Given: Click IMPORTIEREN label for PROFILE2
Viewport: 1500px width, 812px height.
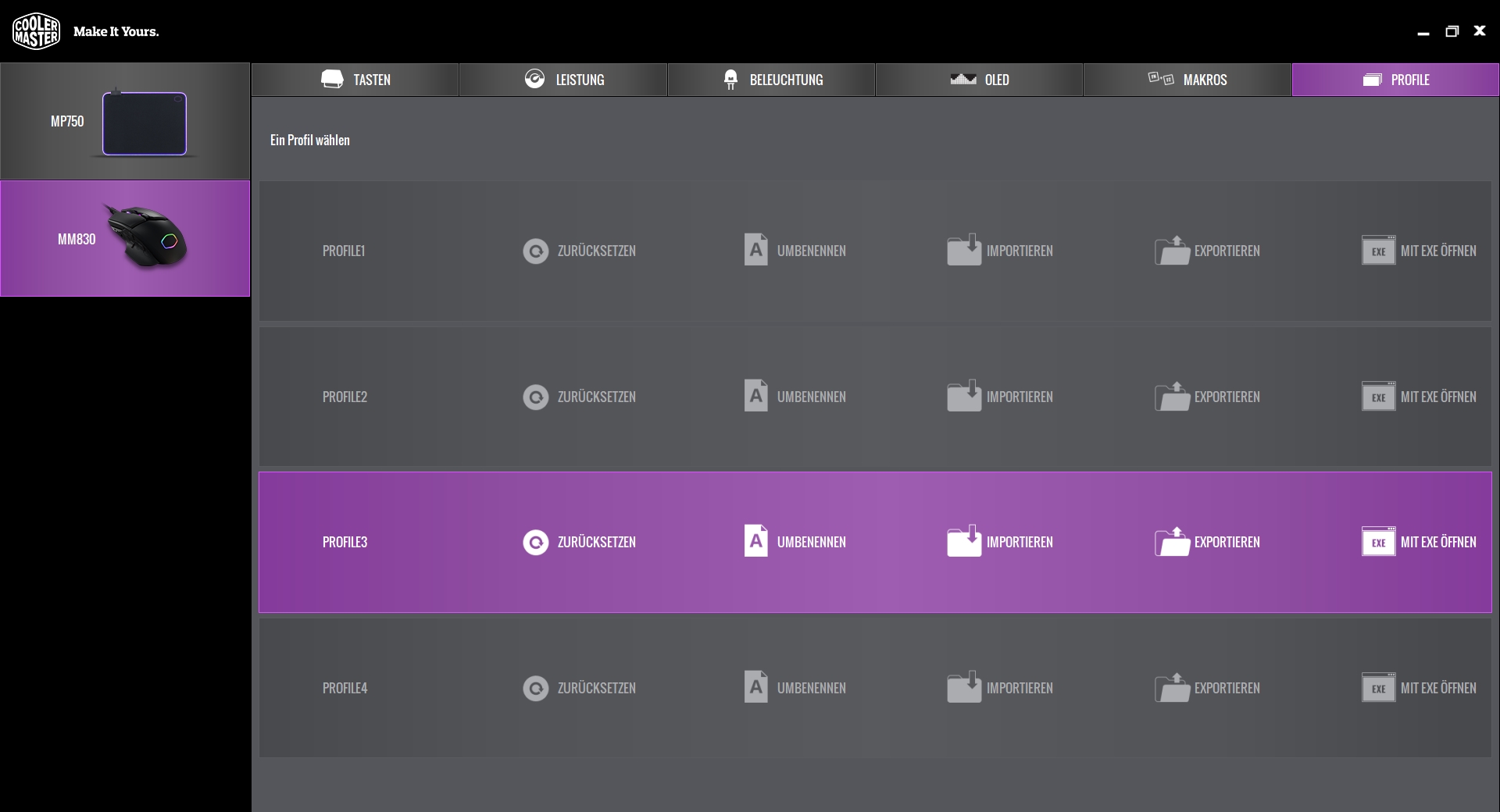Looking at the screenshot, I should (x=1020, y=397).
